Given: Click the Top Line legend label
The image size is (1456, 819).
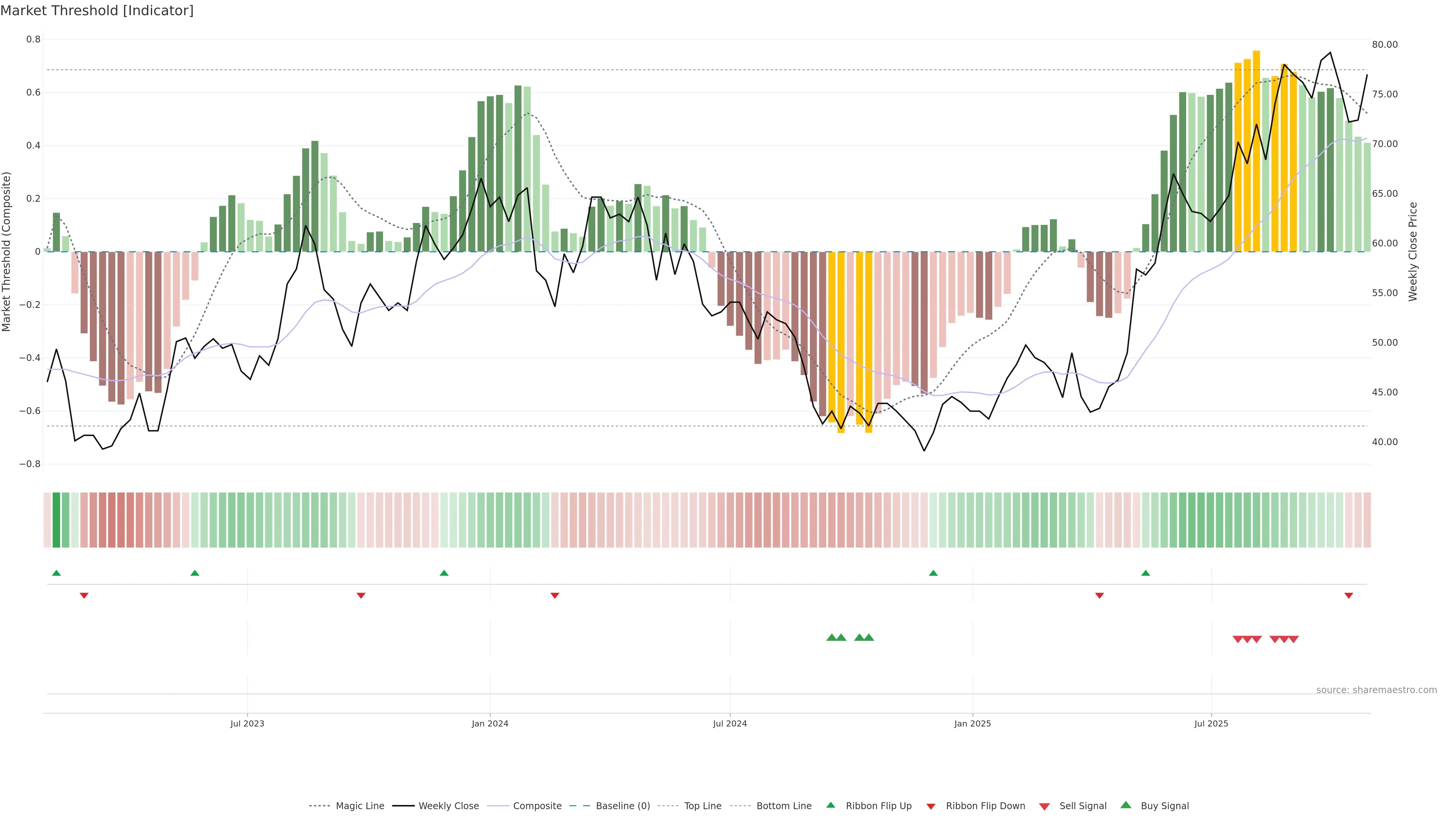Looking at the screenshot, I should click(703, 806).
